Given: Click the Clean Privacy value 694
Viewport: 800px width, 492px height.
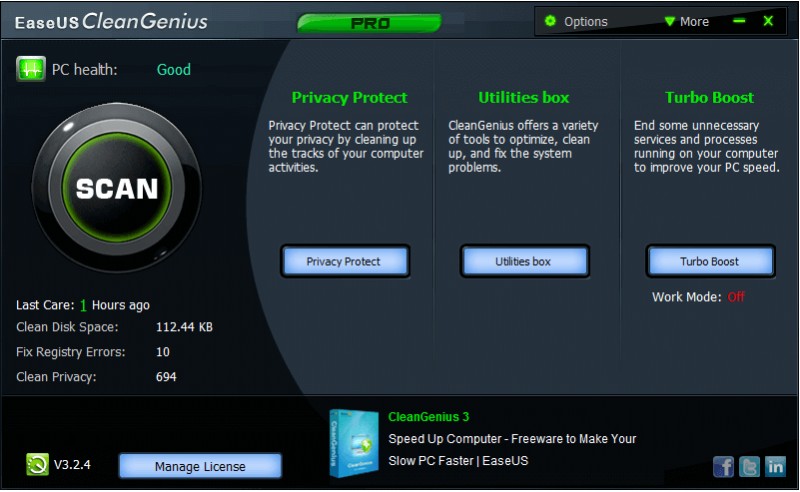Looking at the screenshot, I should click(x=166, y=377).
